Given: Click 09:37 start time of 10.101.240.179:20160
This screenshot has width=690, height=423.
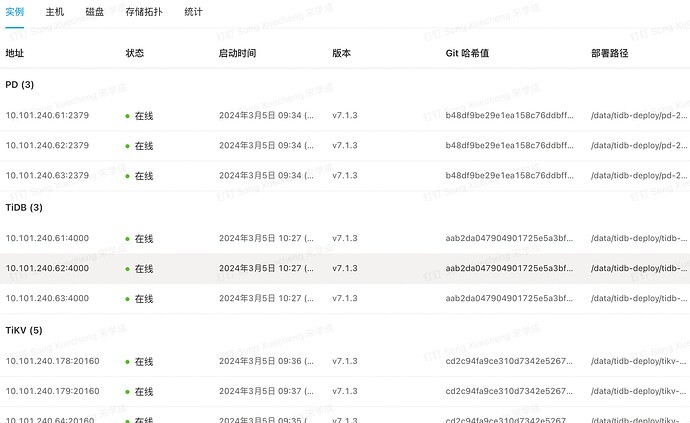Looking at the screenshot, I should (266, 391).
